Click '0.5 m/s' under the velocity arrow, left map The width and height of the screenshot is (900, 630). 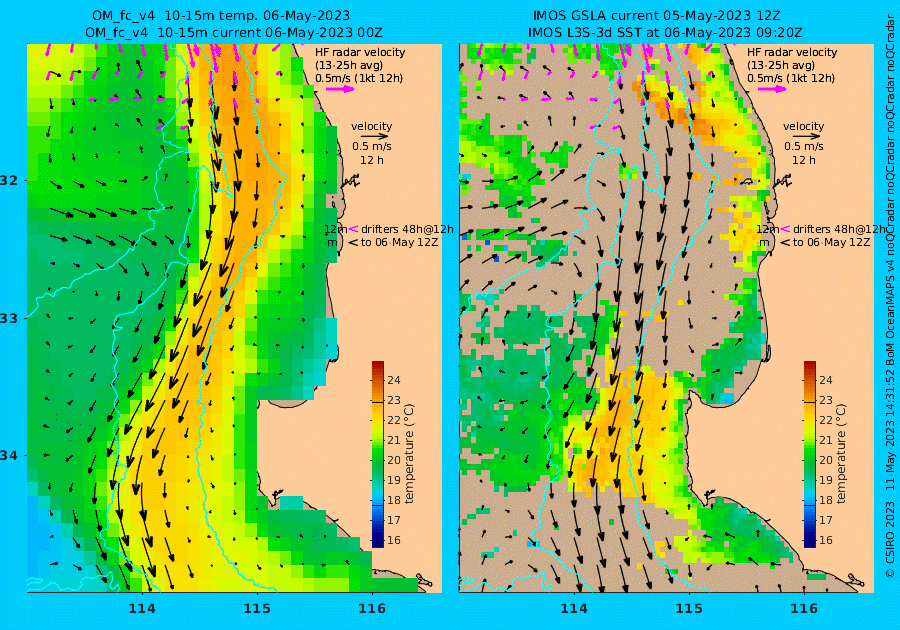[x=371, y=147]
